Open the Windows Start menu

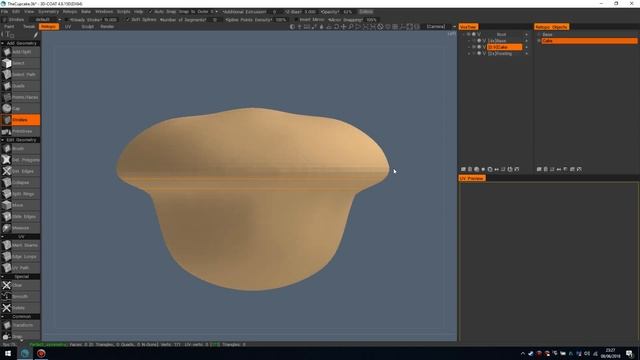8,353
